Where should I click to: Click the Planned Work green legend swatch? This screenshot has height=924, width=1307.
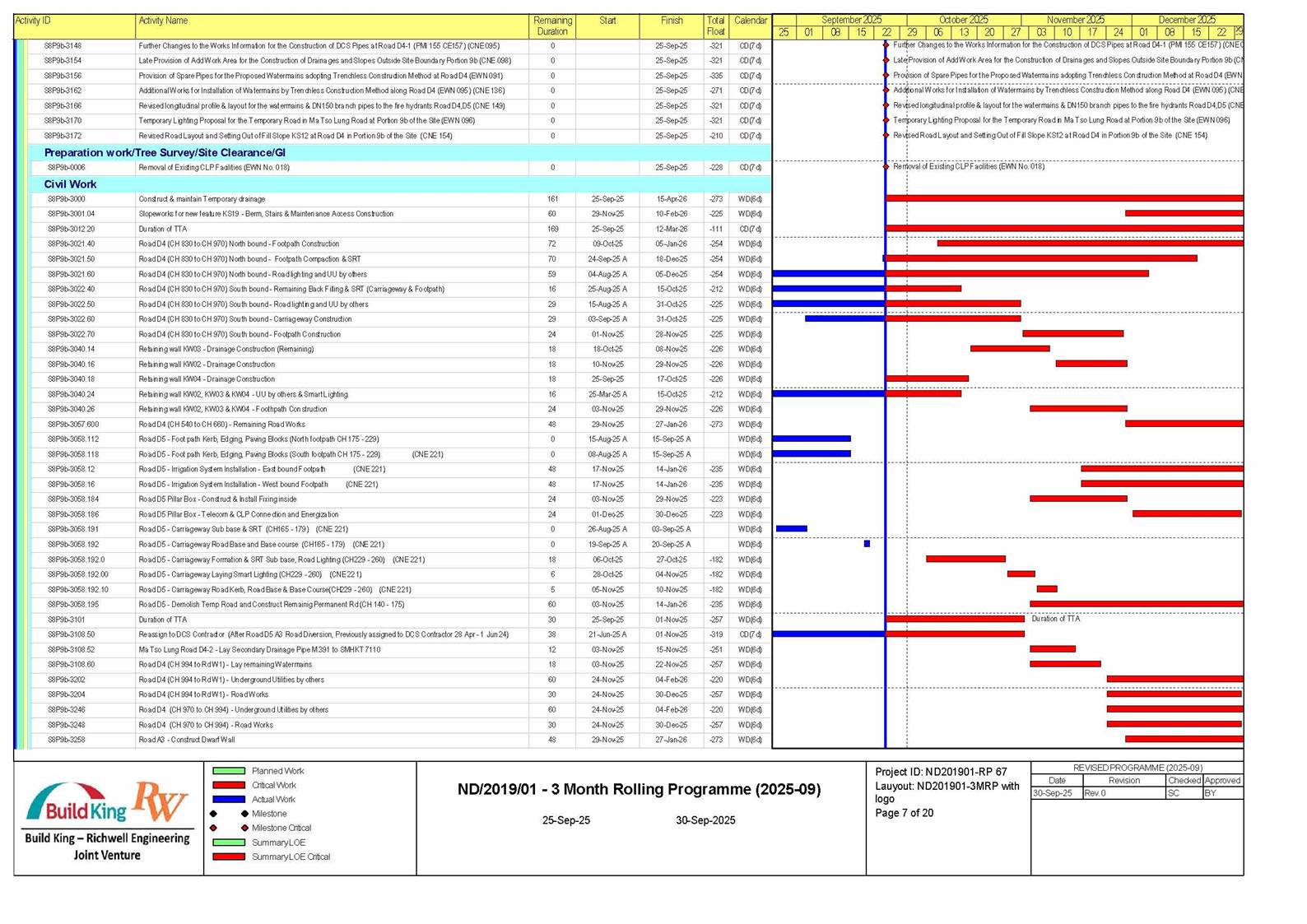229,771
